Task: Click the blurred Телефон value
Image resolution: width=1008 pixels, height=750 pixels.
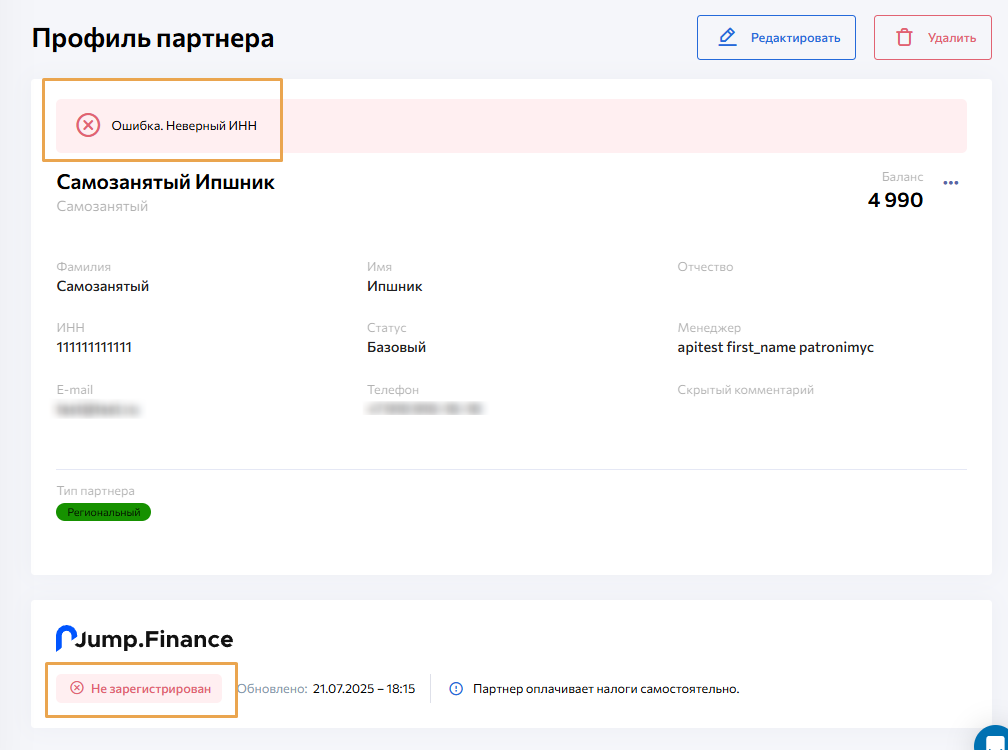Action: (425, 409)
